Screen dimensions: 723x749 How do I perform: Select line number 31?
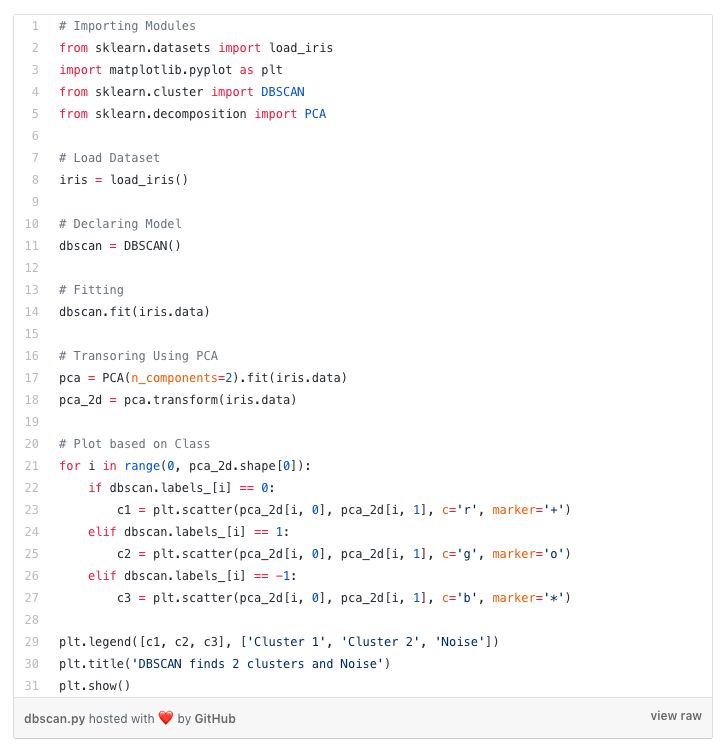tap(33, 686)
